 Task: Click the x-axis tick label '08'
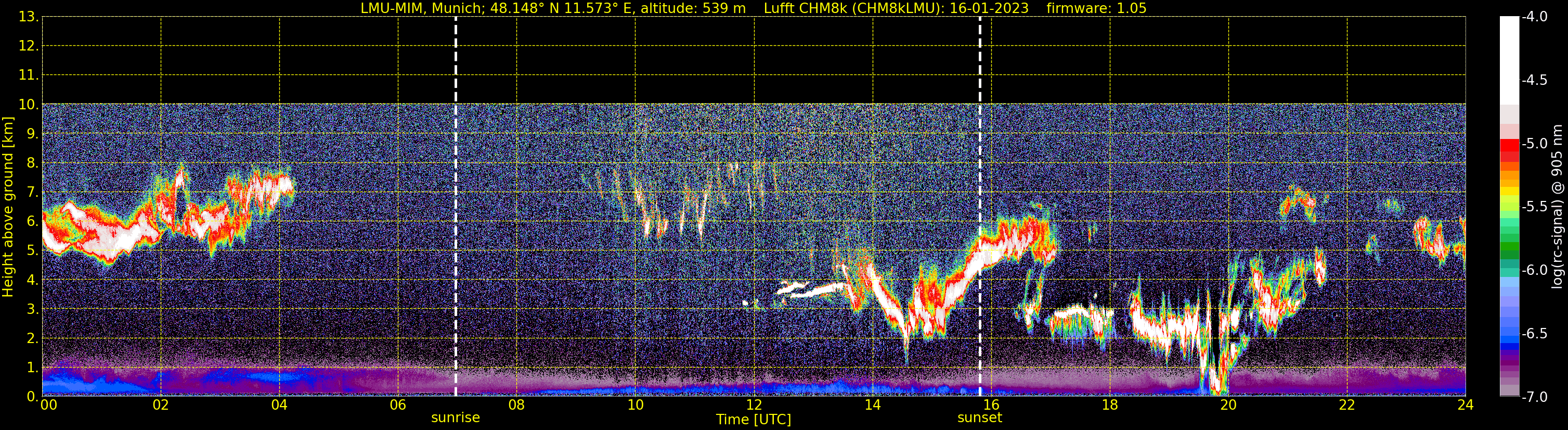[516, 405]
